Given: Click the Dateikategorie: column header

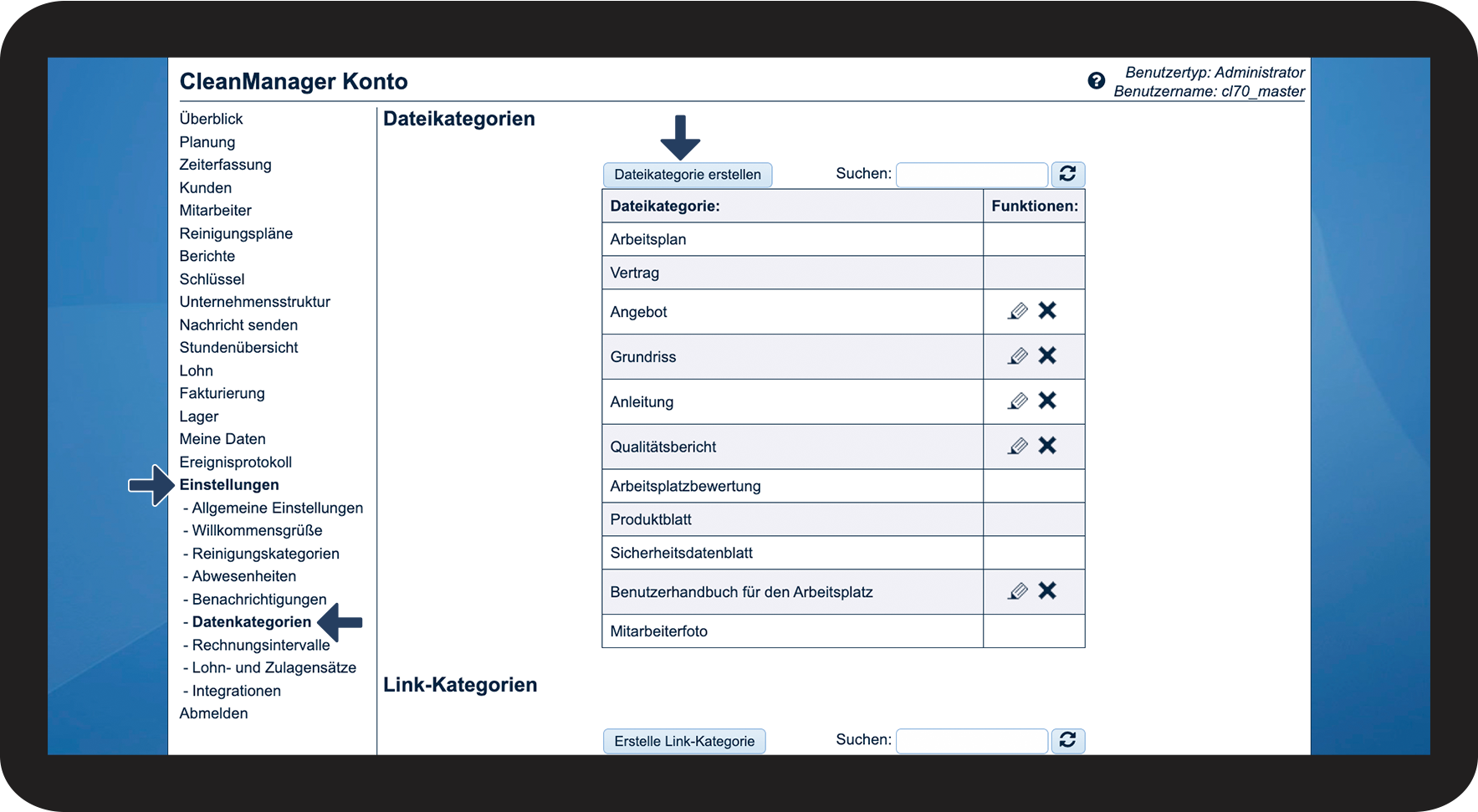Looking at the screenshot, I should point(792,206).
